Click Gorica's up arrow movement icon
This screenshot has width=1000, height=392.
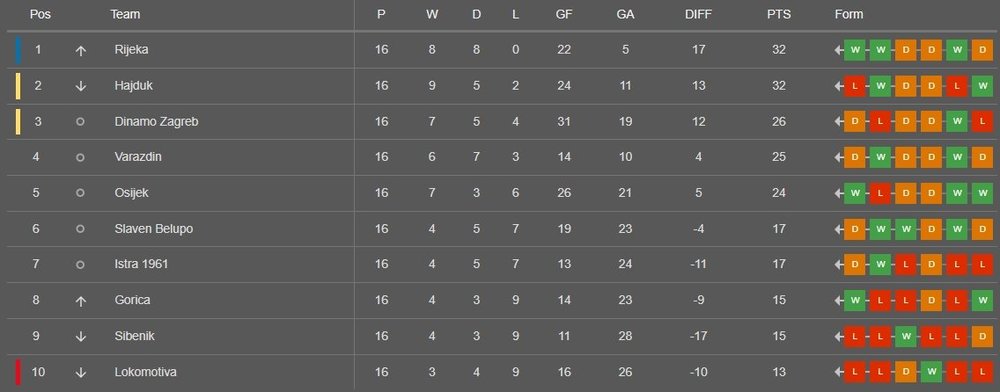click(80, 301)
